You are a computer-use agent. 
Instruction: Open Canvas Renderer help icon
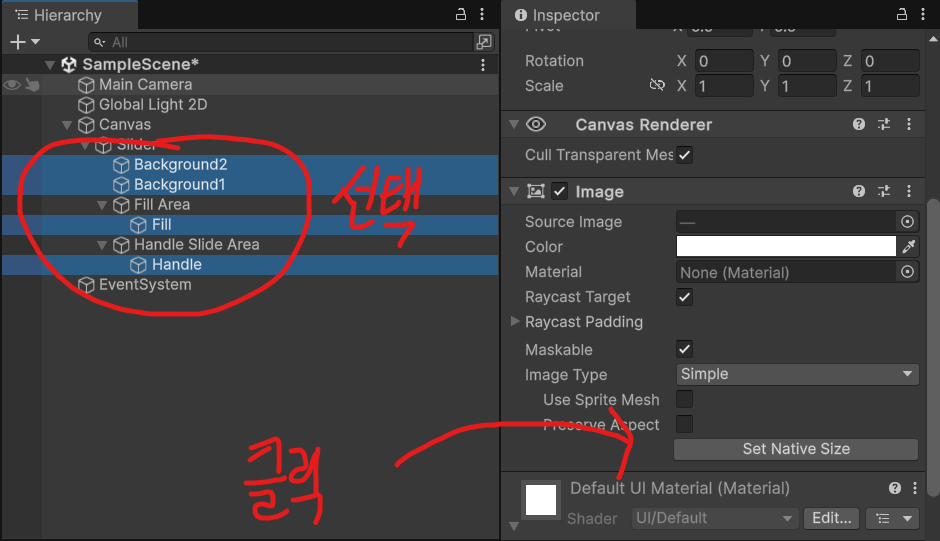coord(859,124)
